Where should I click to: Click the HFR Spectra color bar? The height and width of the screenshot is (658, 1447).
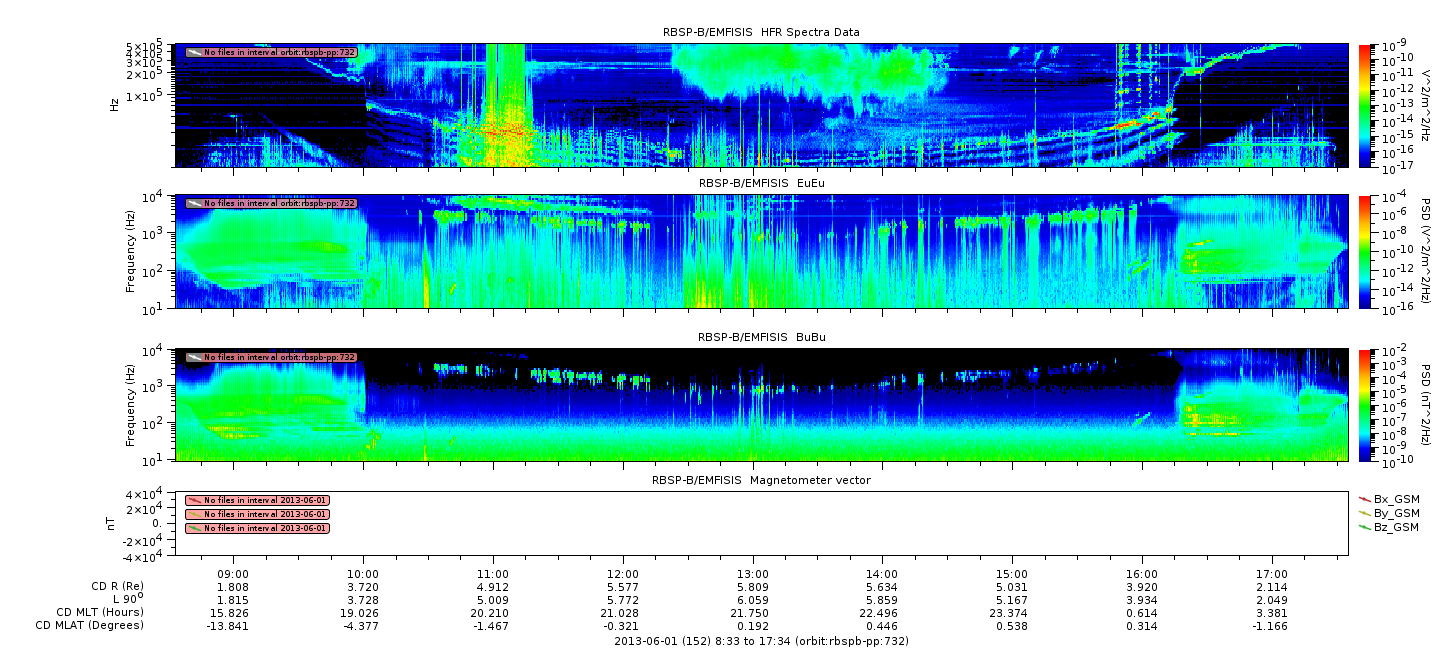point(1364,105)
